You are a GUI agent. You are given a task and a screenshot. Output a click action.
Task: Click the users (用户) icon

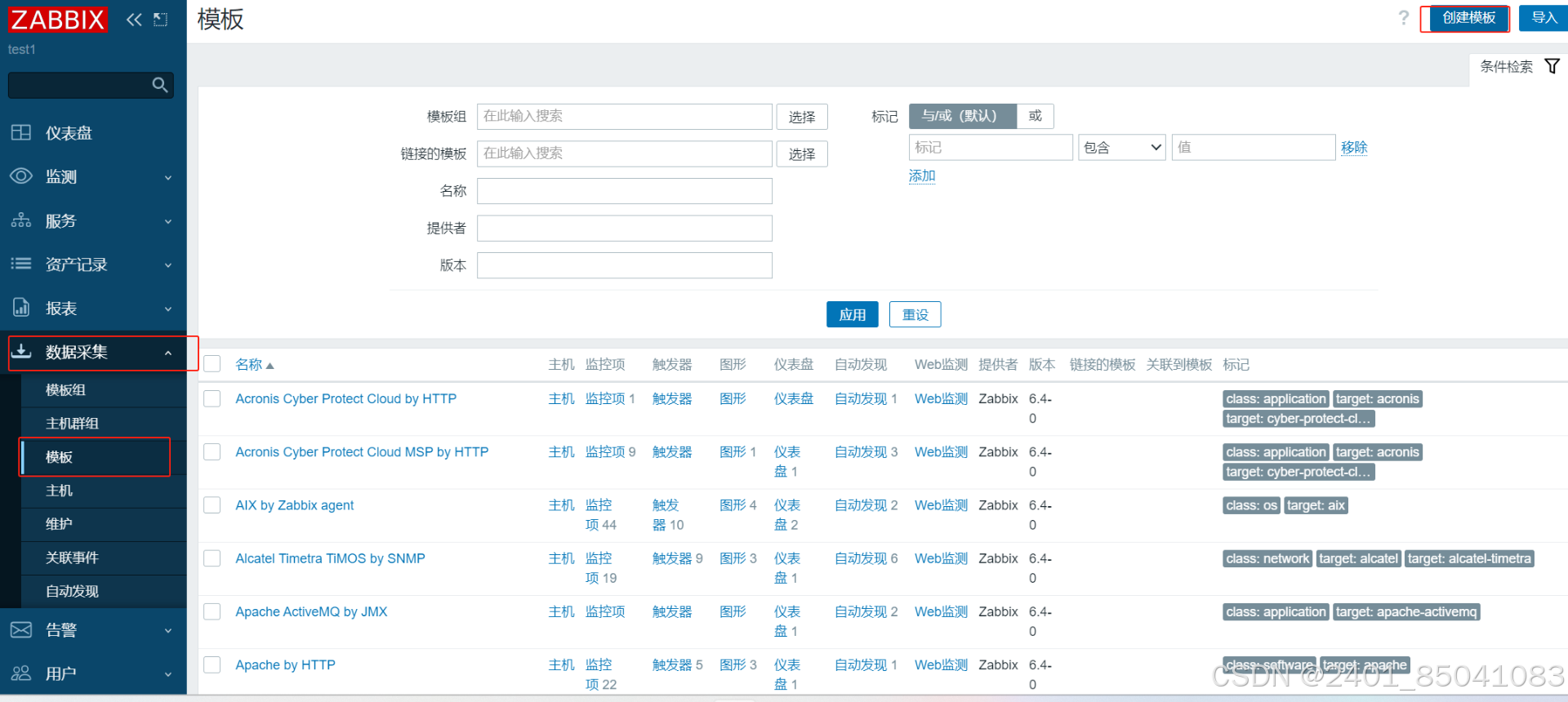pos(21,673)
